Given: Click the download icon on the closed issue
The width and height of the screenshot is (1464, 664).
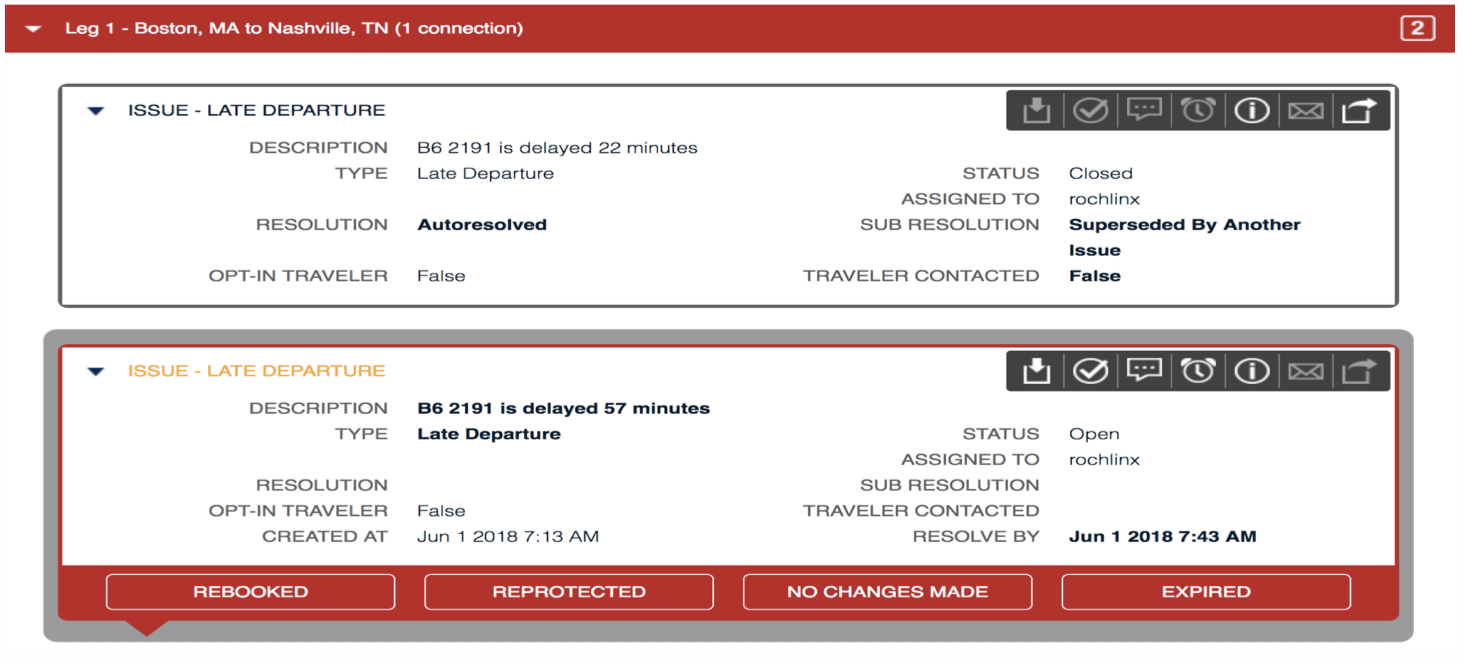Looking at the screenshot, I should 1036,110.
